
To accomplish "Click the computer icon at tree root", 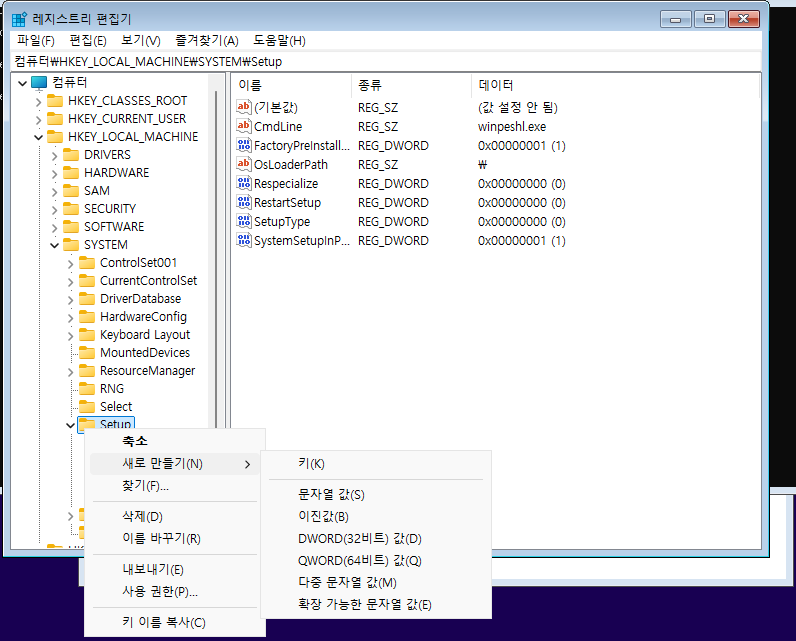I will click(x=39, y=82).
